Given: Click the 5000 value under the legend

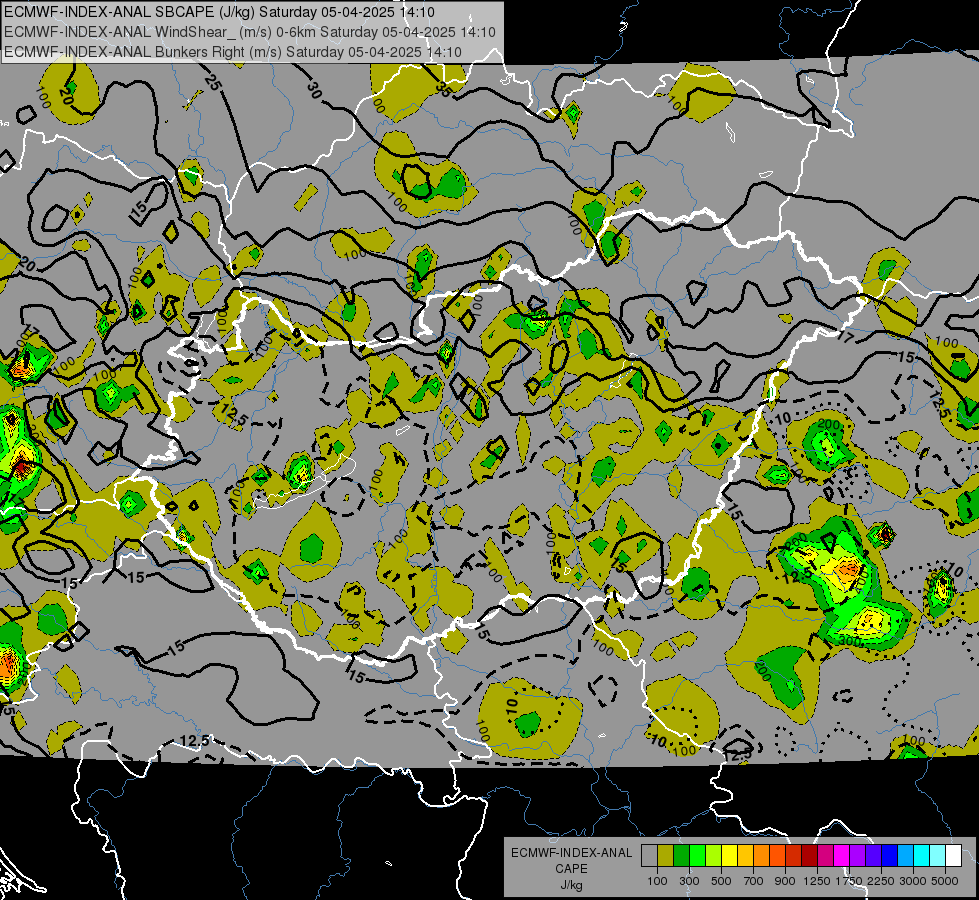Looking at the screenshot, I should [x=945, y=881].
